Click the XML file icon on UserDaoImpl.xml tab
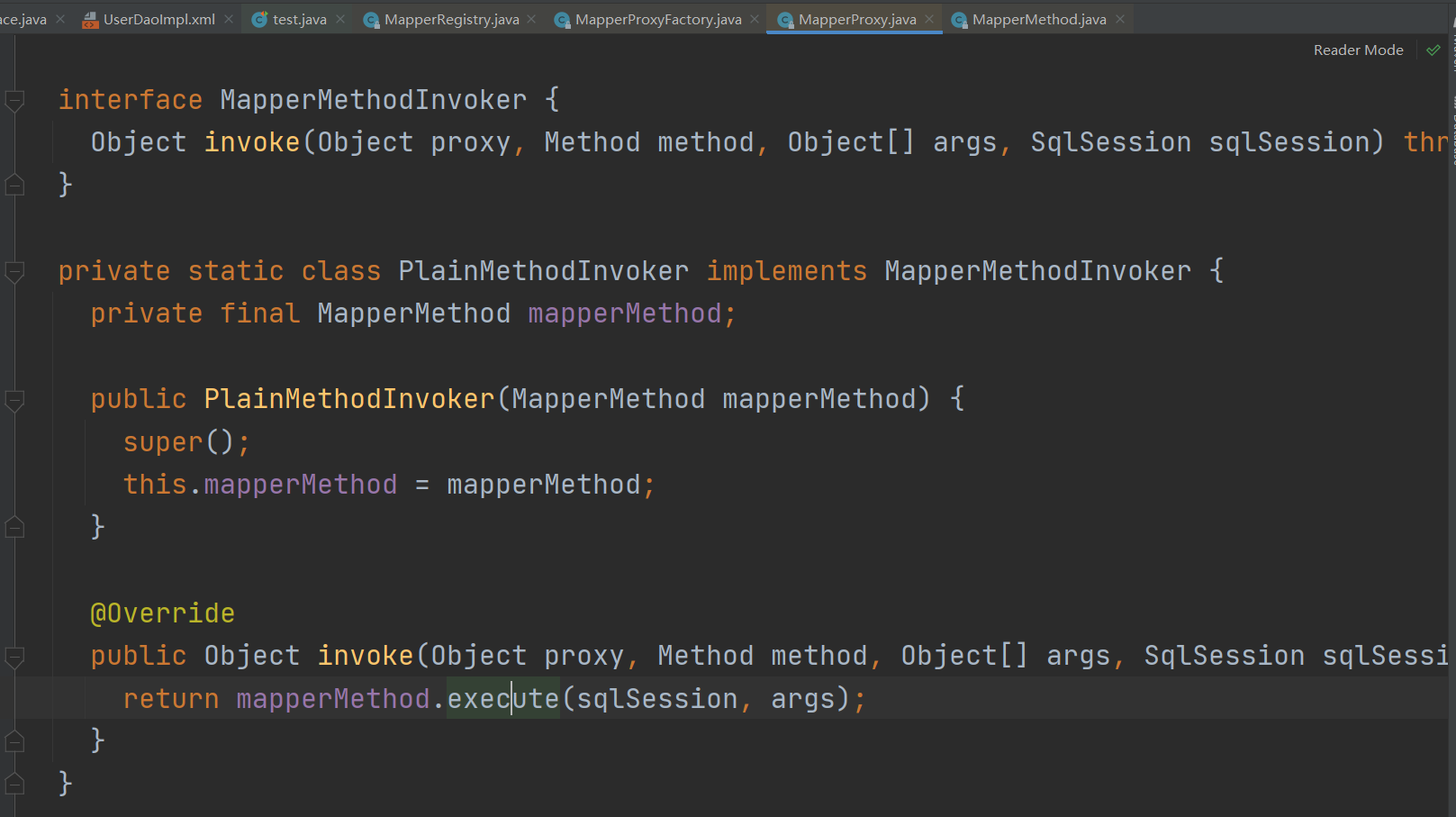Image resolution: width=1456 pixels, height=817 pixels. (90, 20)
